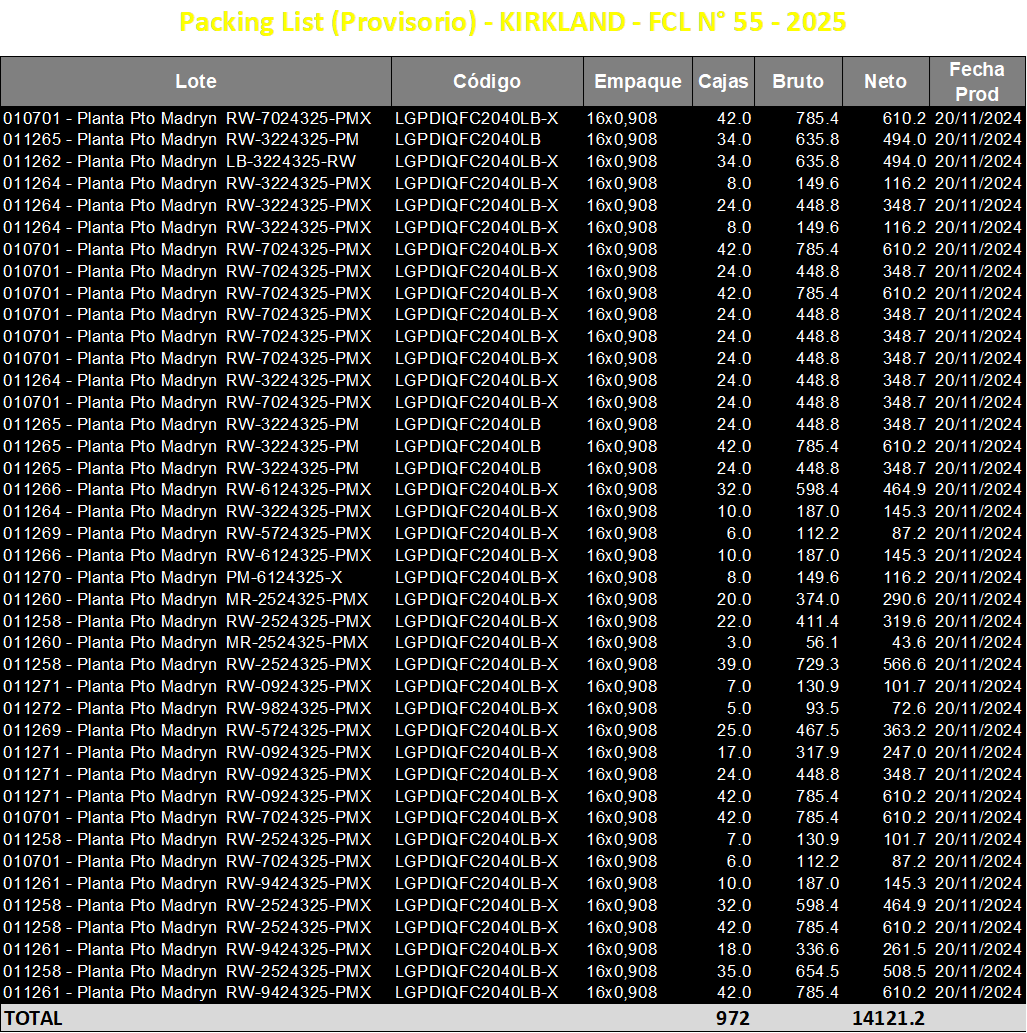1027x1033 pixels.
Task: Select lote cell 011272 RW-9824325-PMX
Action: (187, 709)
